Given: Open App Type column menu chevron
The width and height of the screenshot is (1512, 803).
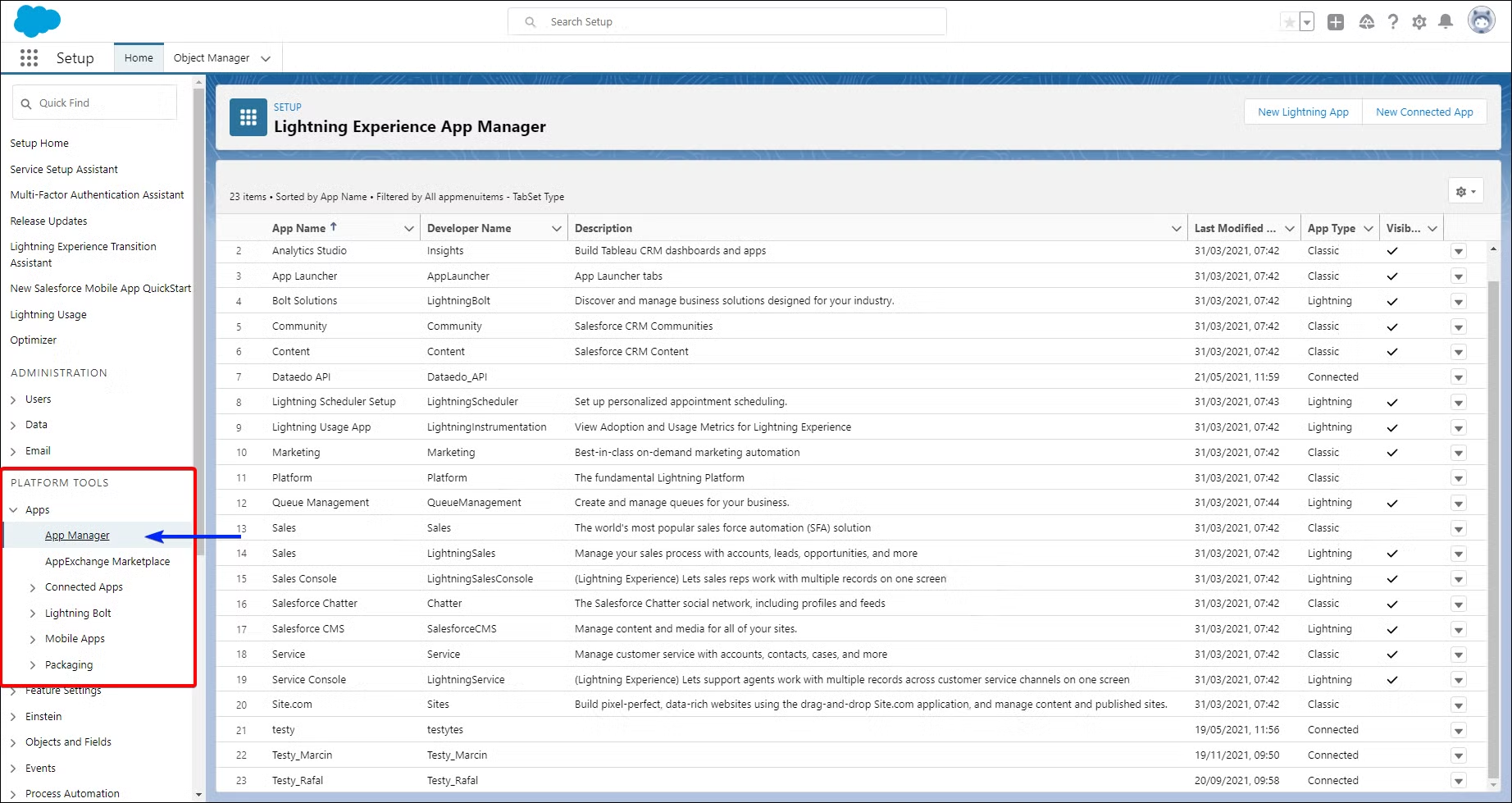Looking at the screenshot, I should click(x=1369, y=229).
